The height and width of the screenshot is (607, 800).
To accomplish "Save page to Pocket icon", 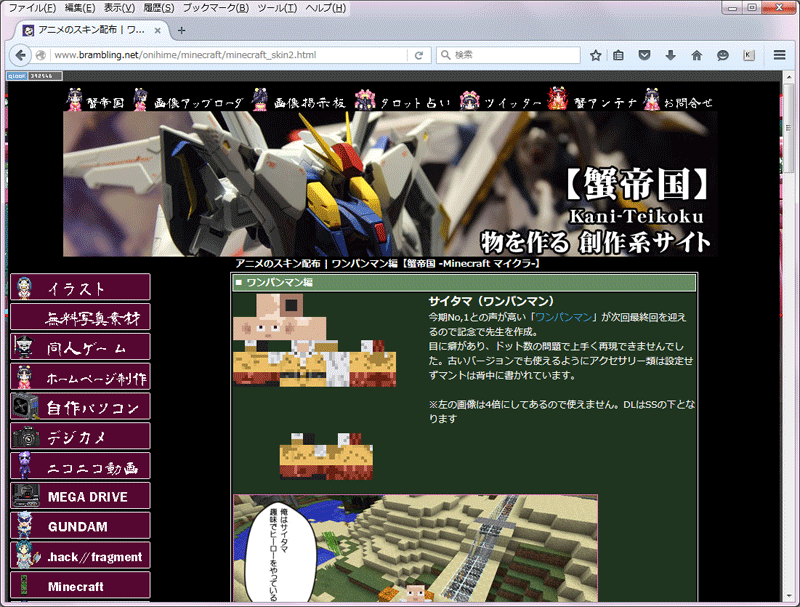I will pyautogui.click(x=644, y=55).
